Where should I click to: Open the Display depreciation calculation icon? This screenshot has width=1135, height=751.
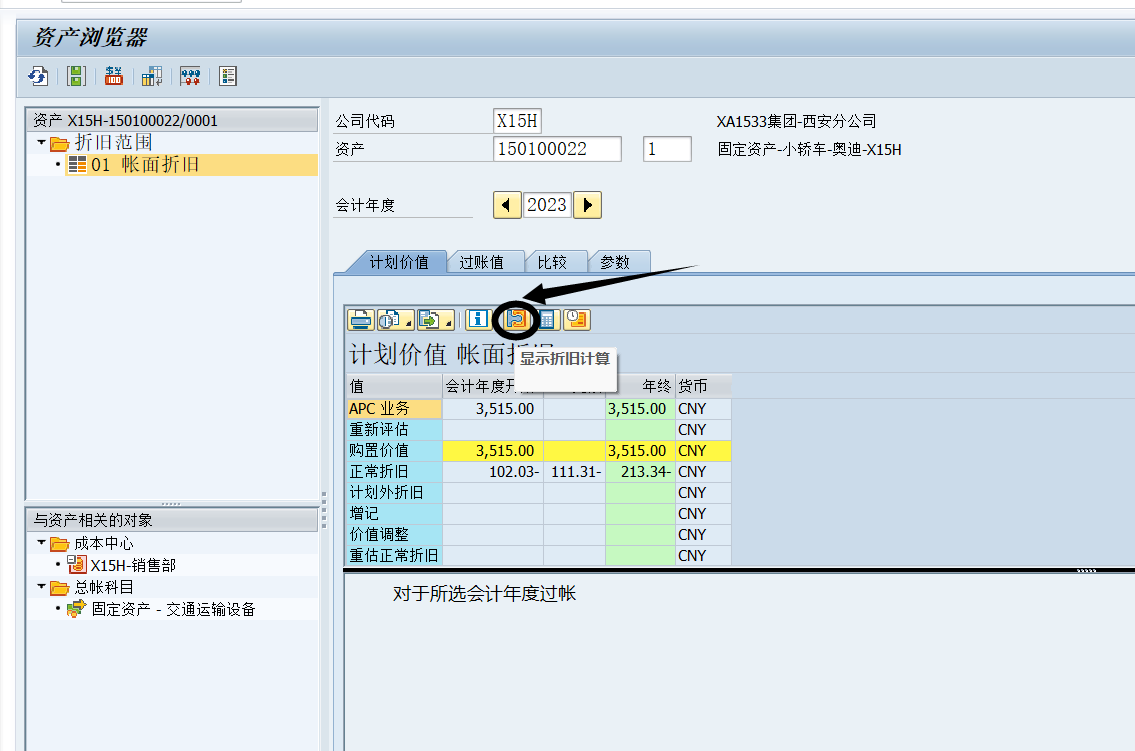(517, 319)
